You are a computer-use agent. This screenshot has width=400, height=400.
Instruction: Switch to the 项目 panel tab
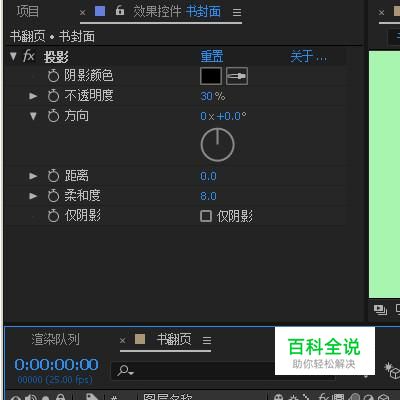point(28,12)
